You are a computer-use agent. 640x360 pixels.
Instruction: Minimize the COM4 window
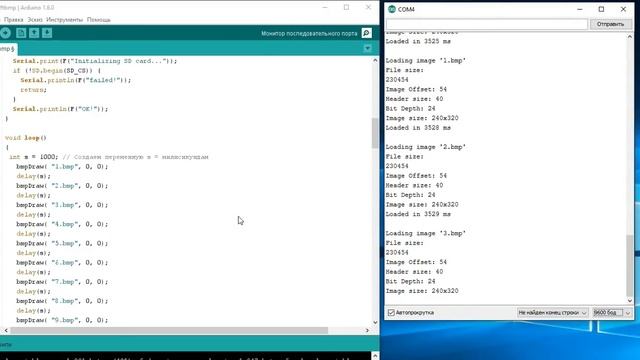point(580,9)
